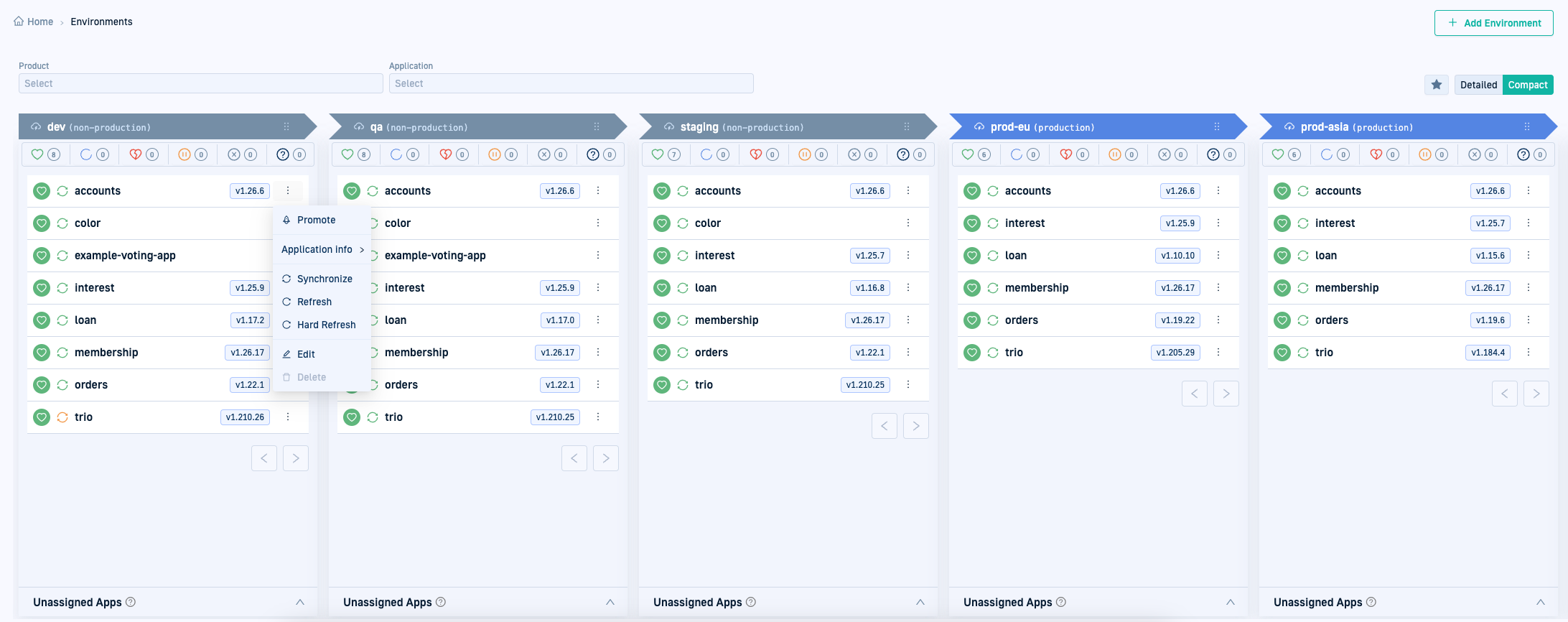Switch to Compact view
Screen dimensions: 1568x622
click(1527, 85)
